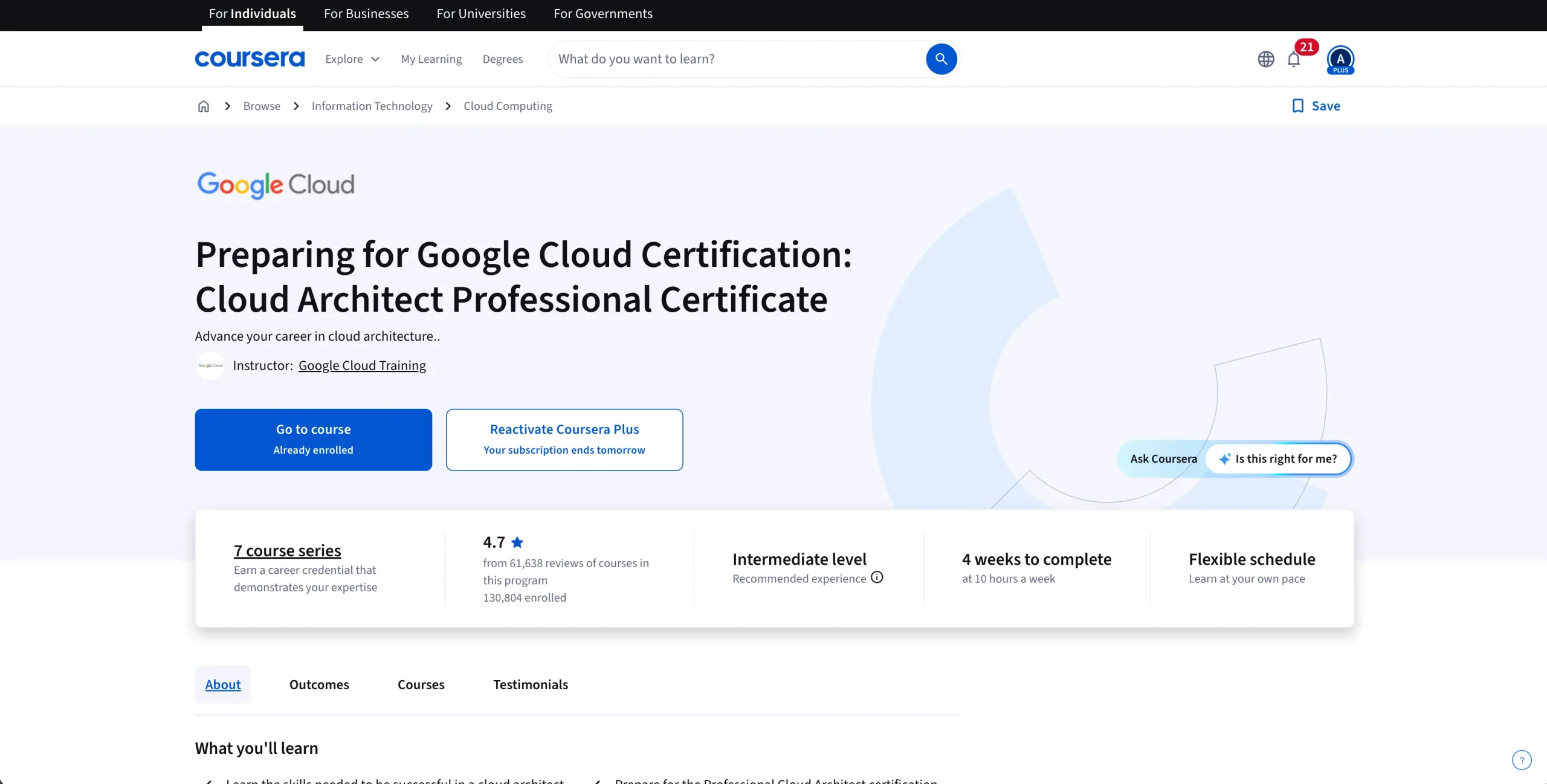This screenshot has width=1547, height=784.
Task: Click the 4.7 rating value
Action: pyautogui.click(x=494, y=542)
